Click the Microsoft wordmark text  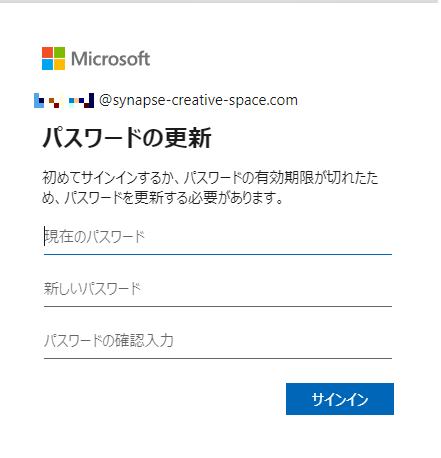[x=110, y=59]
